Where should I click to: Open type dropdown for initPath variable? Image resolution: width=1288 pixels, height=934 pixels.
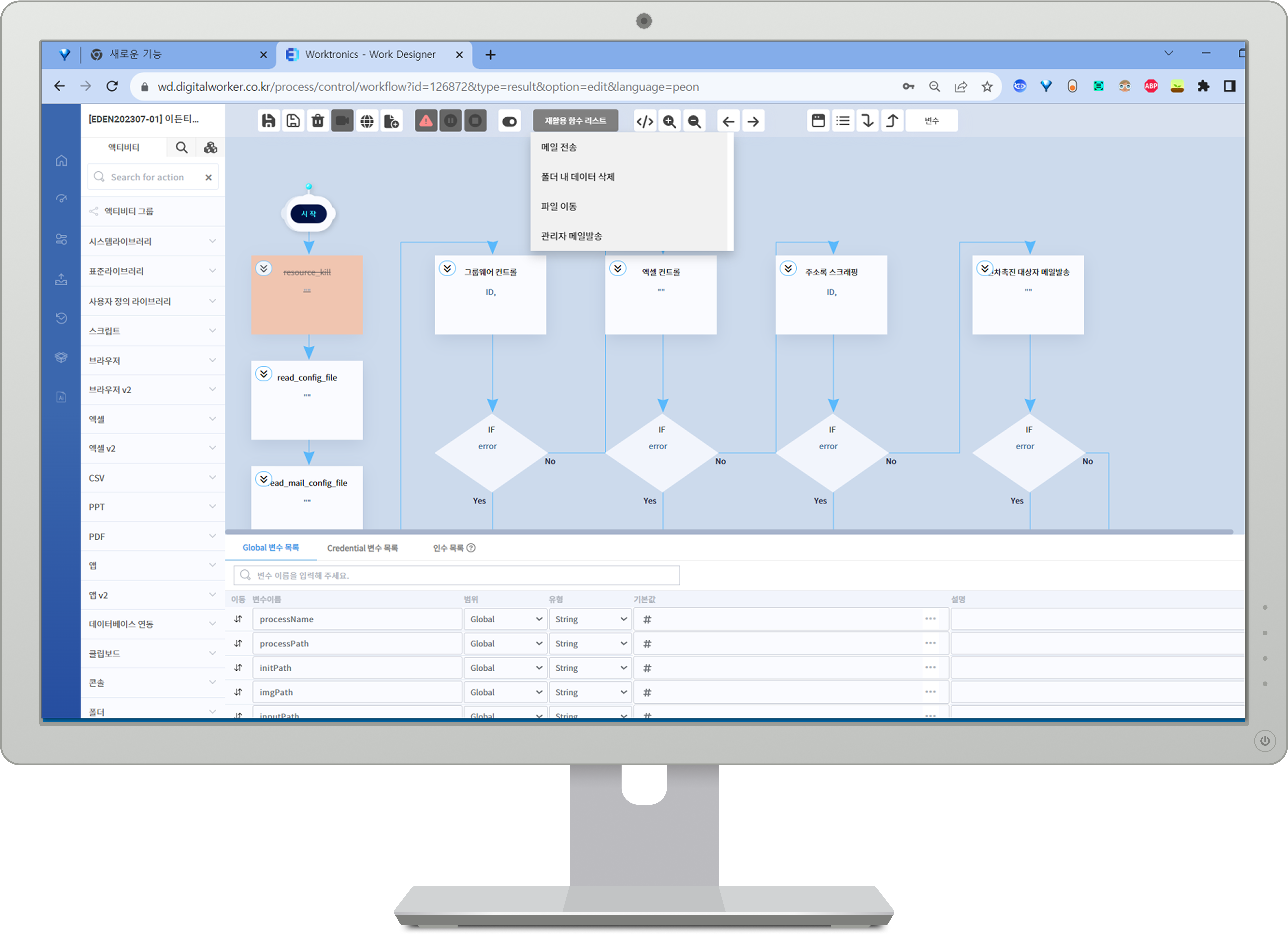pyautogui.click(x=590, y=668)
